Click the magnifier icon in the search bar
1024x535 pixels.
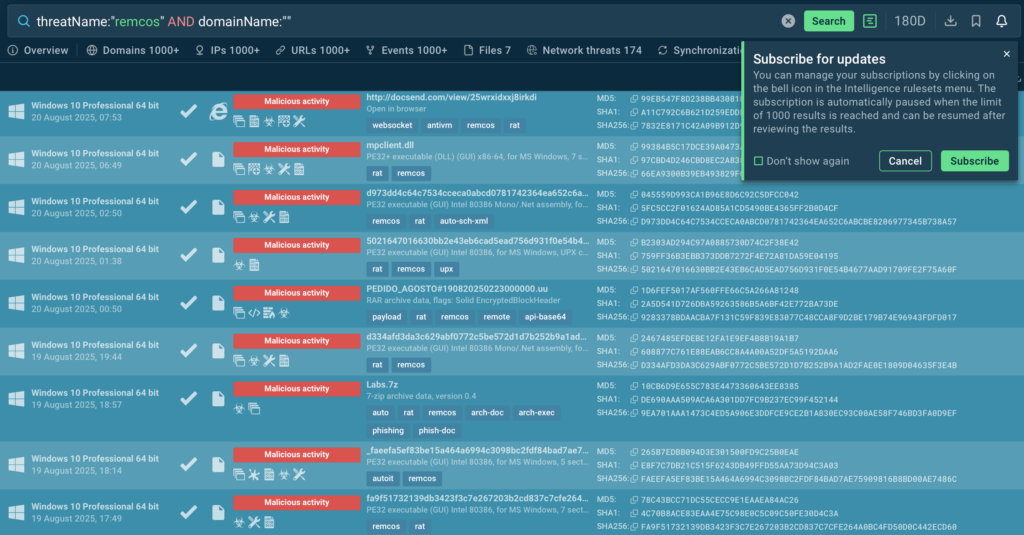click(22, 21)
